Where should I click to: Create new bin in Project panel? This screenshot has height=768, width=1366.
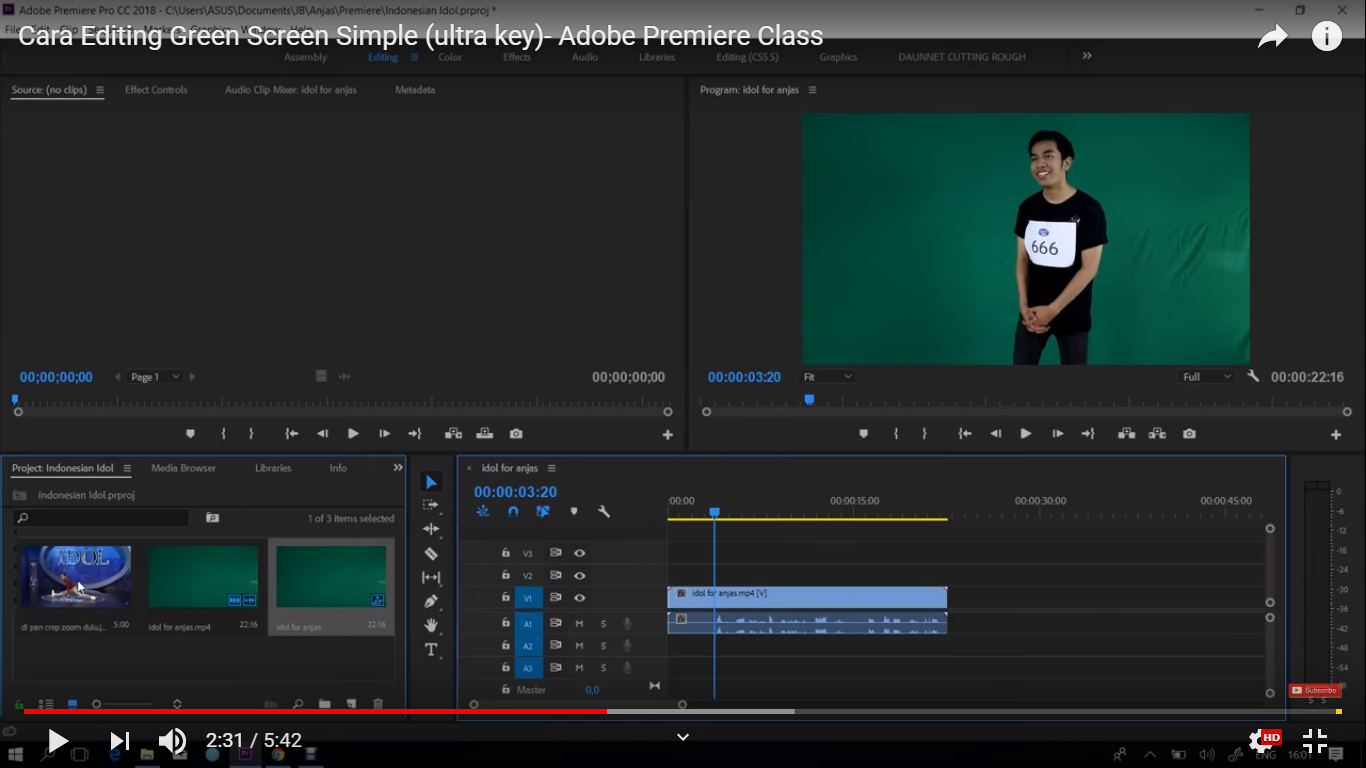(324, 704)
